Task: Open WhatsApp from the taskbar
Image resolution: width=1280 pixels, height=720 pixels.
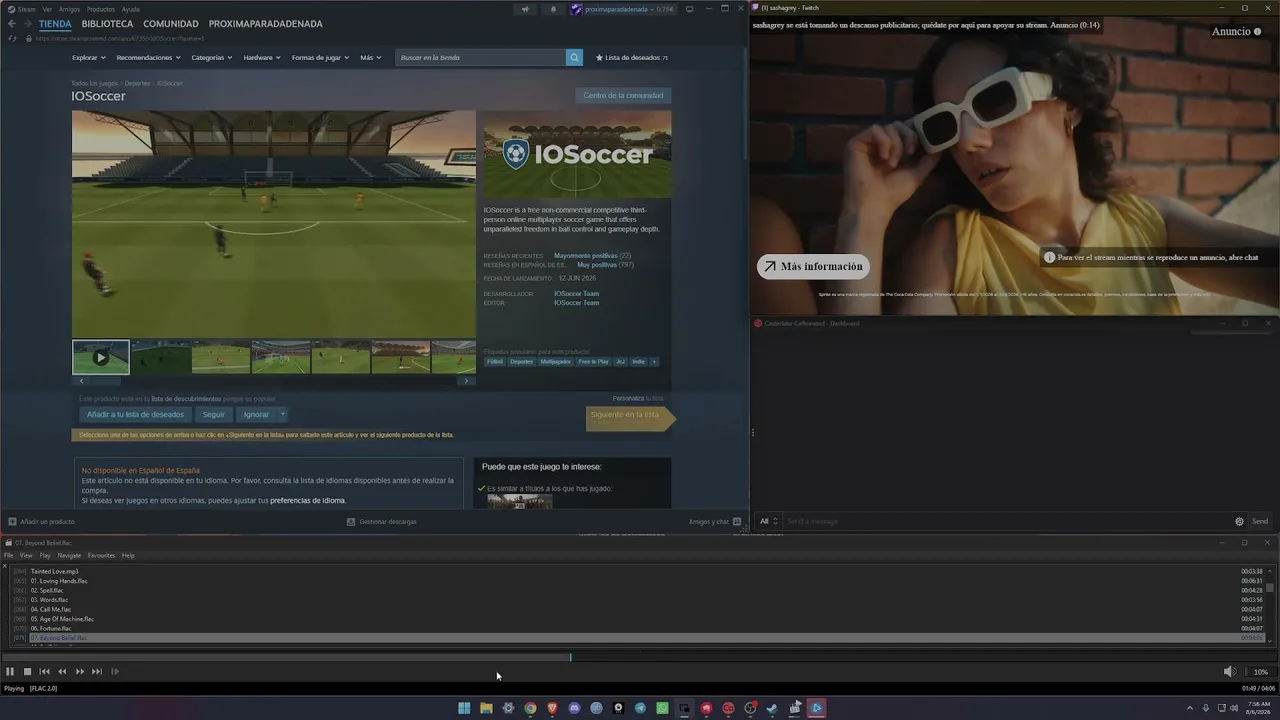Action: coord(662,708)
